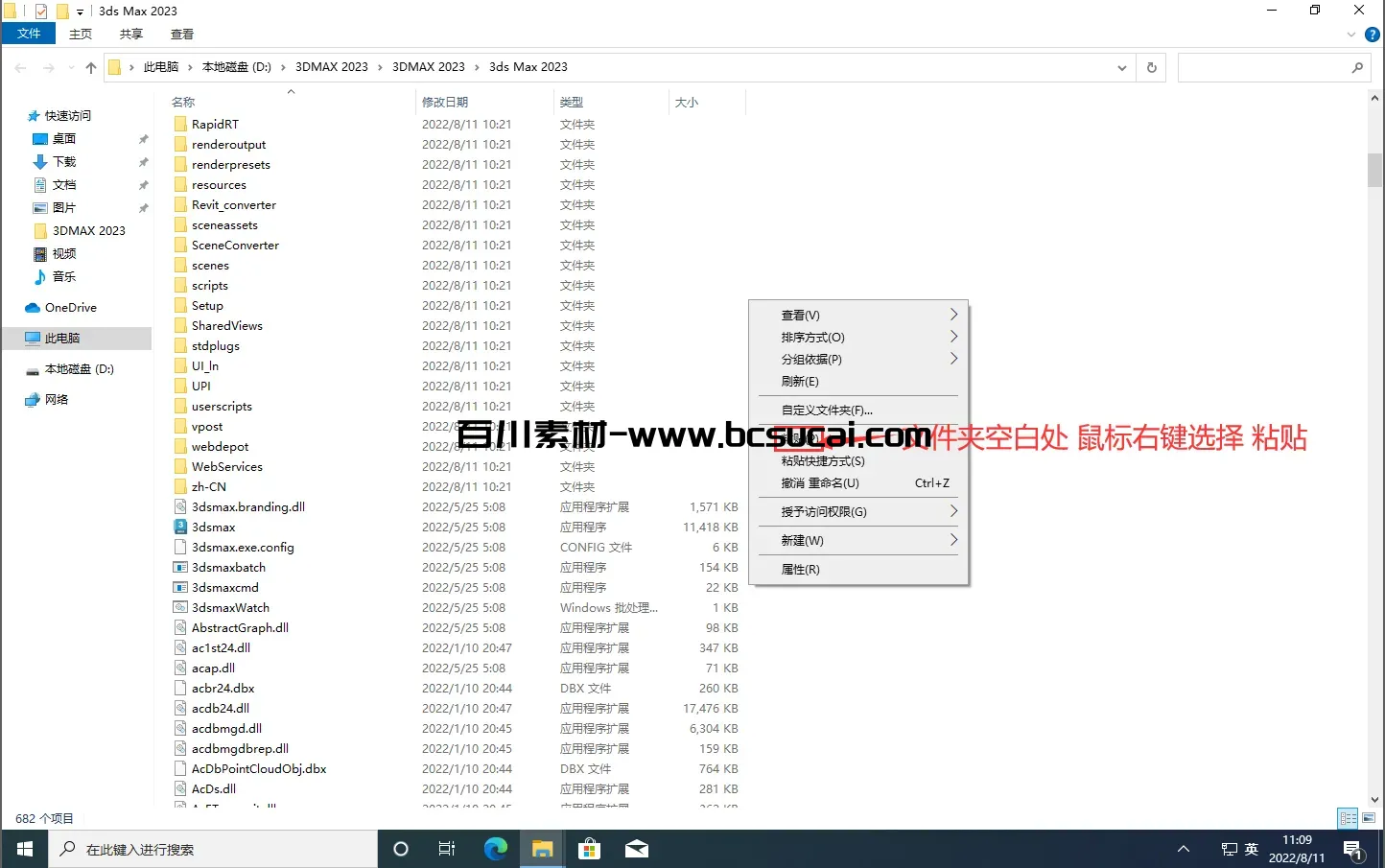Select the 3dsmaxbatch application icon
This screenshot has height=868, width=1385.
(180, 567)
